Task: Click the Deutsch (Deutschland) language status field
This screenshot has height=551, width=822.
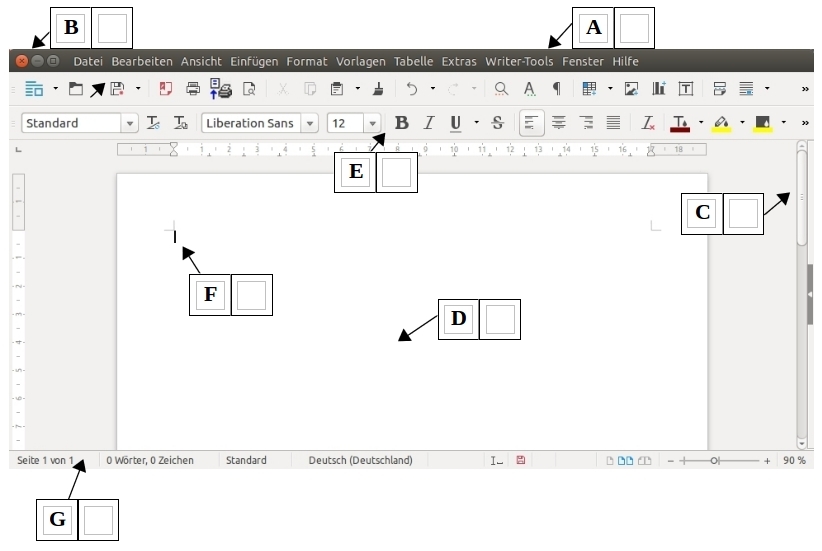Action: (360, 460)
